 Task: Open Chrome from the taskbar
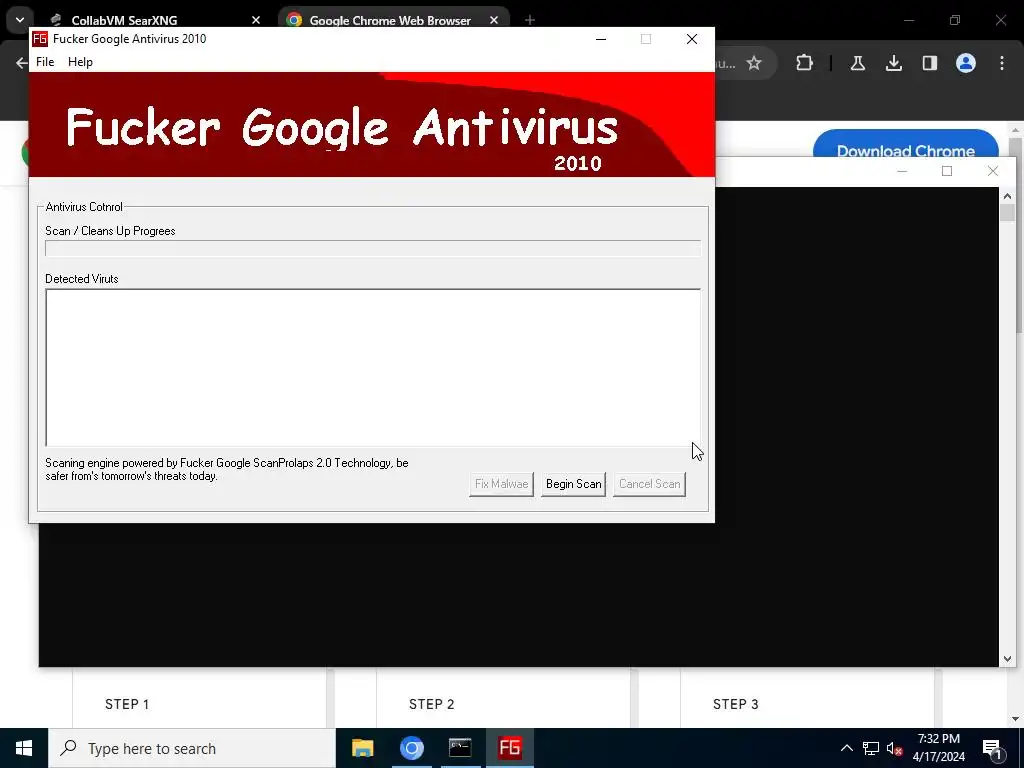(x=411, y=748)
